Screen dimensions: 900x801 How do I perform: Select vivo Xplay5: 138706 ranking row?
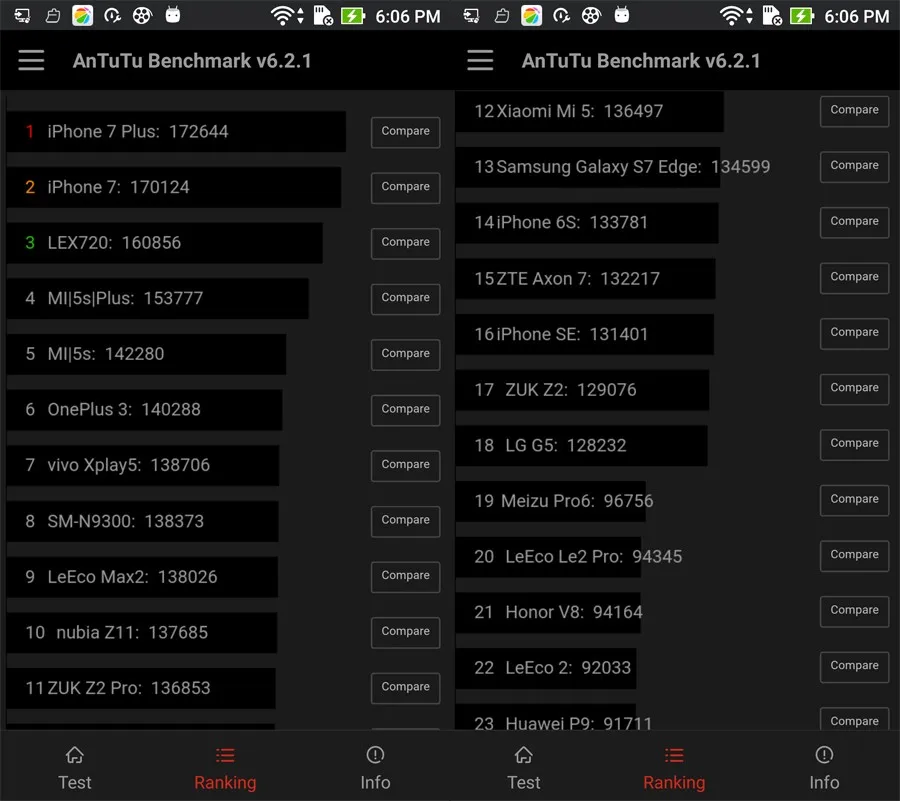pos(143,465)
